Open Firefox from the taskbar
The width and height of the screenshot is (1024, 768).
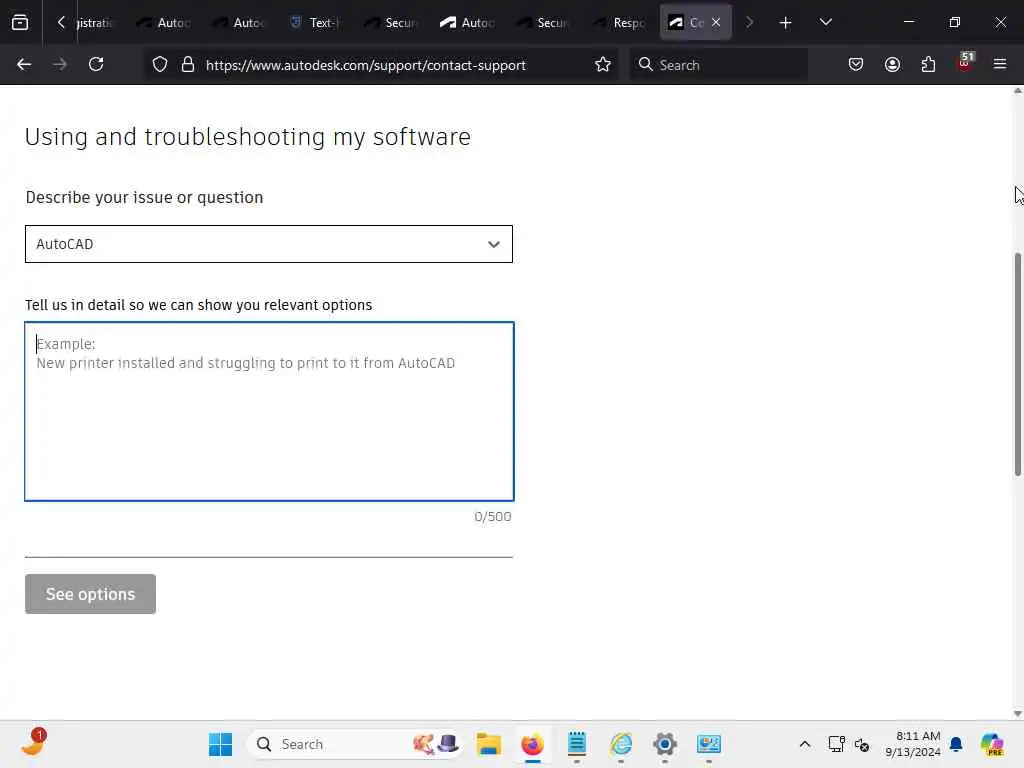(x=532, y=744)
